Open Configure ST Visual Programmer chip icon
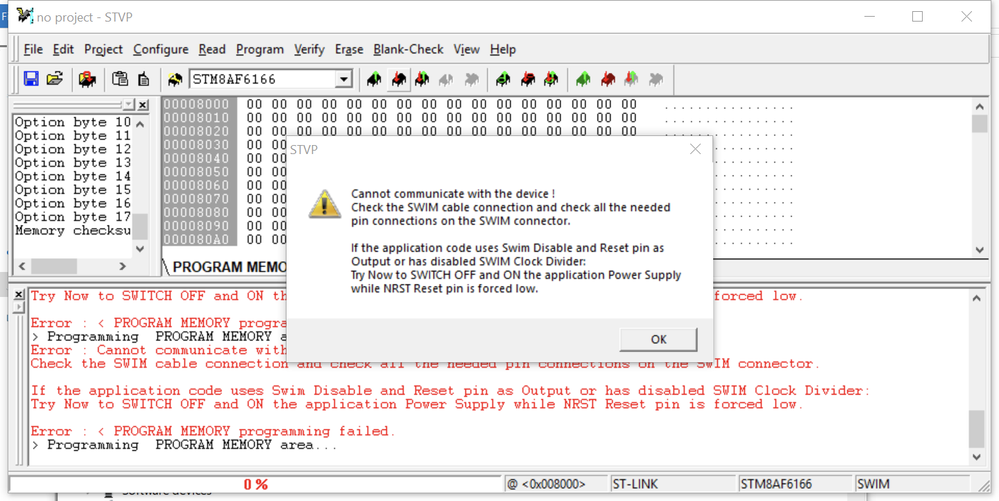The width and height of the screenshot is (999, 501). [87, 79]
